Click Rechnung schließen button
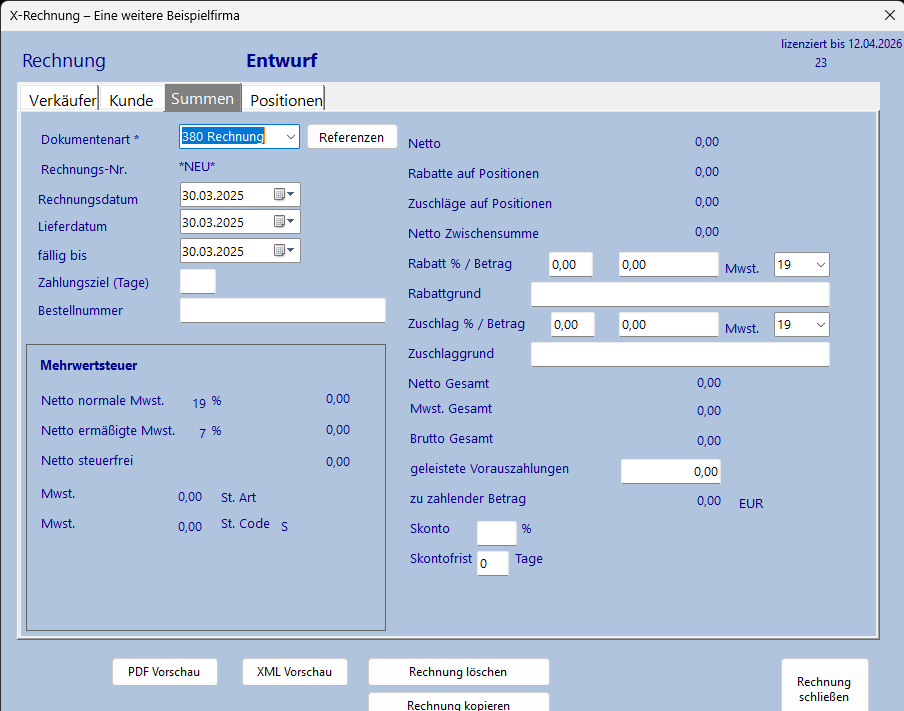The height and width of the screenshot is (711, 904). [x=824, y=687]
